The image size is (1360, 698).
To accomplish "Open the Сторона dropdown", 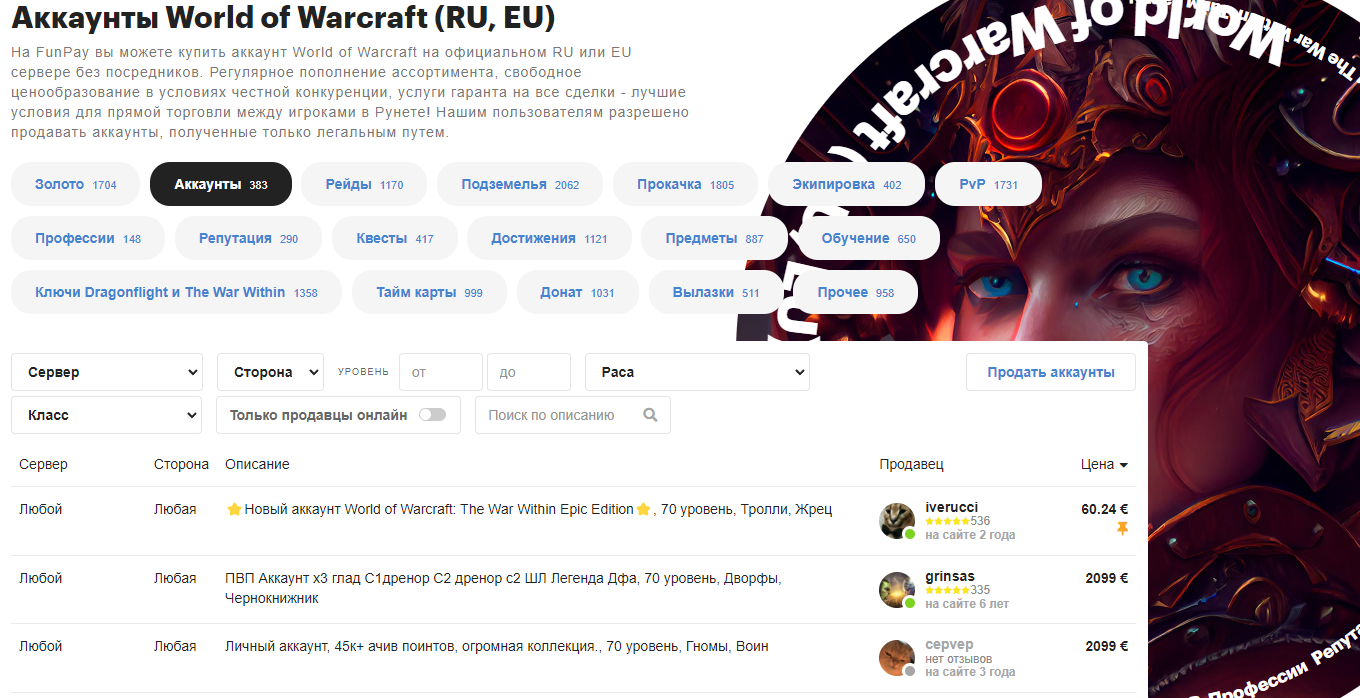I will 270,372.
